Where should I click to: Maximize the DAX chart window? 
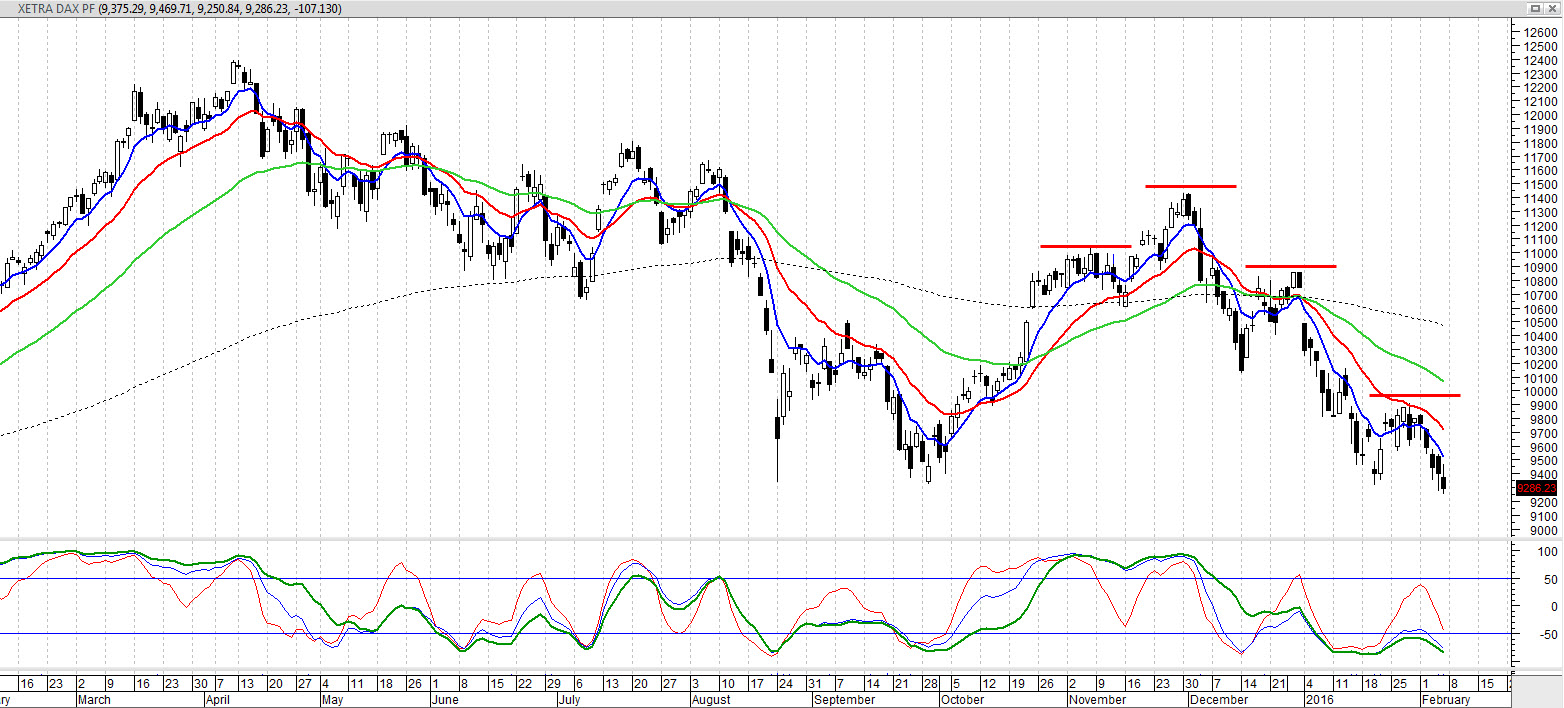point(1536,8)
